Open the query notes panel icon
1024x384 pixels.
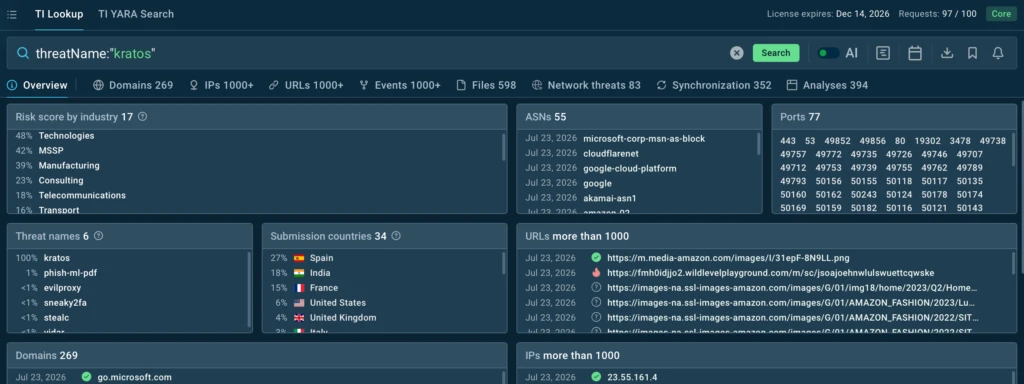883,54
